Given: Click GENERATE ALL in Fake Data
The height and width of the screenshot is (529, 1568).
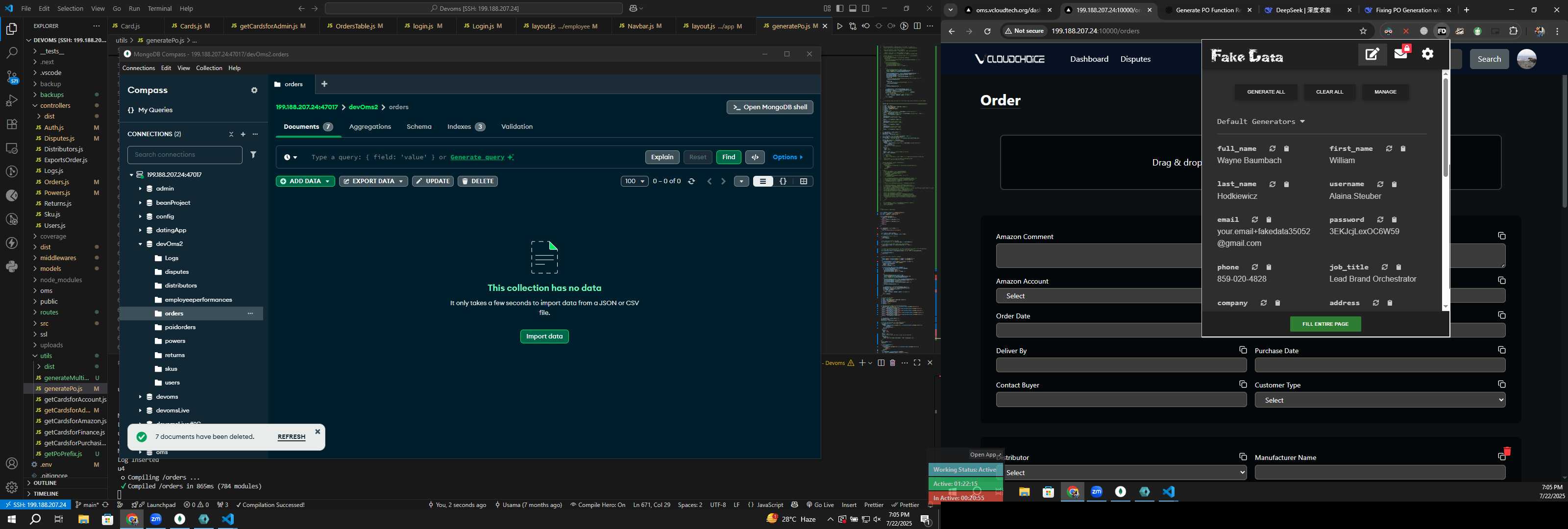Looking at the screenshot, I should tap(1266, 92).
